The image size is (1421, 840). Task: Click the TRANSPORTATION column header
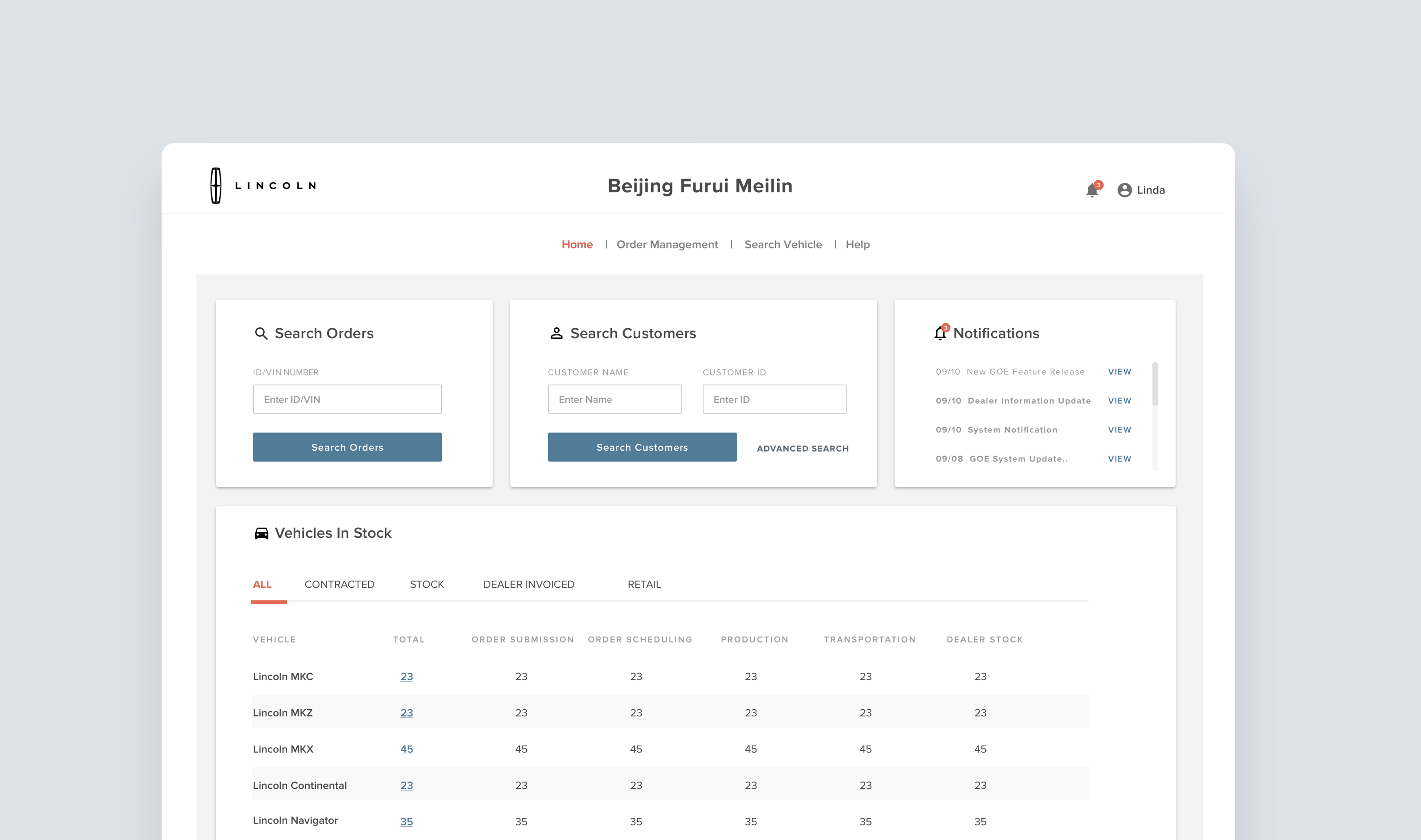pos(869,640)
